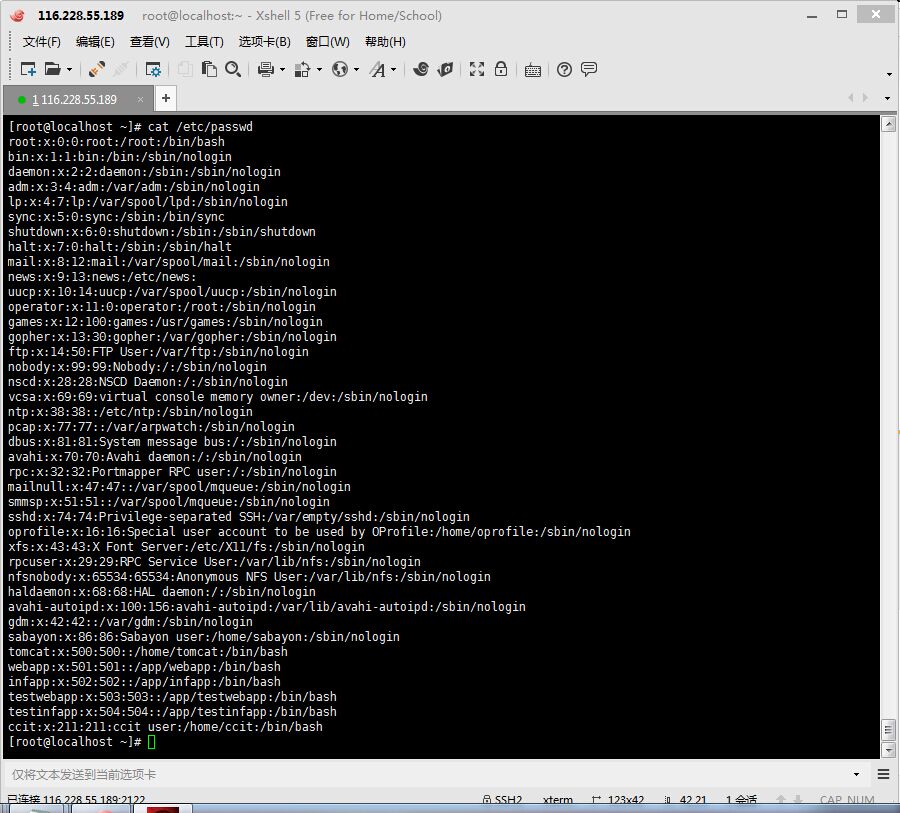Click the SSH2 status bar entry
The image size is (900, 813).
[503, 799]
